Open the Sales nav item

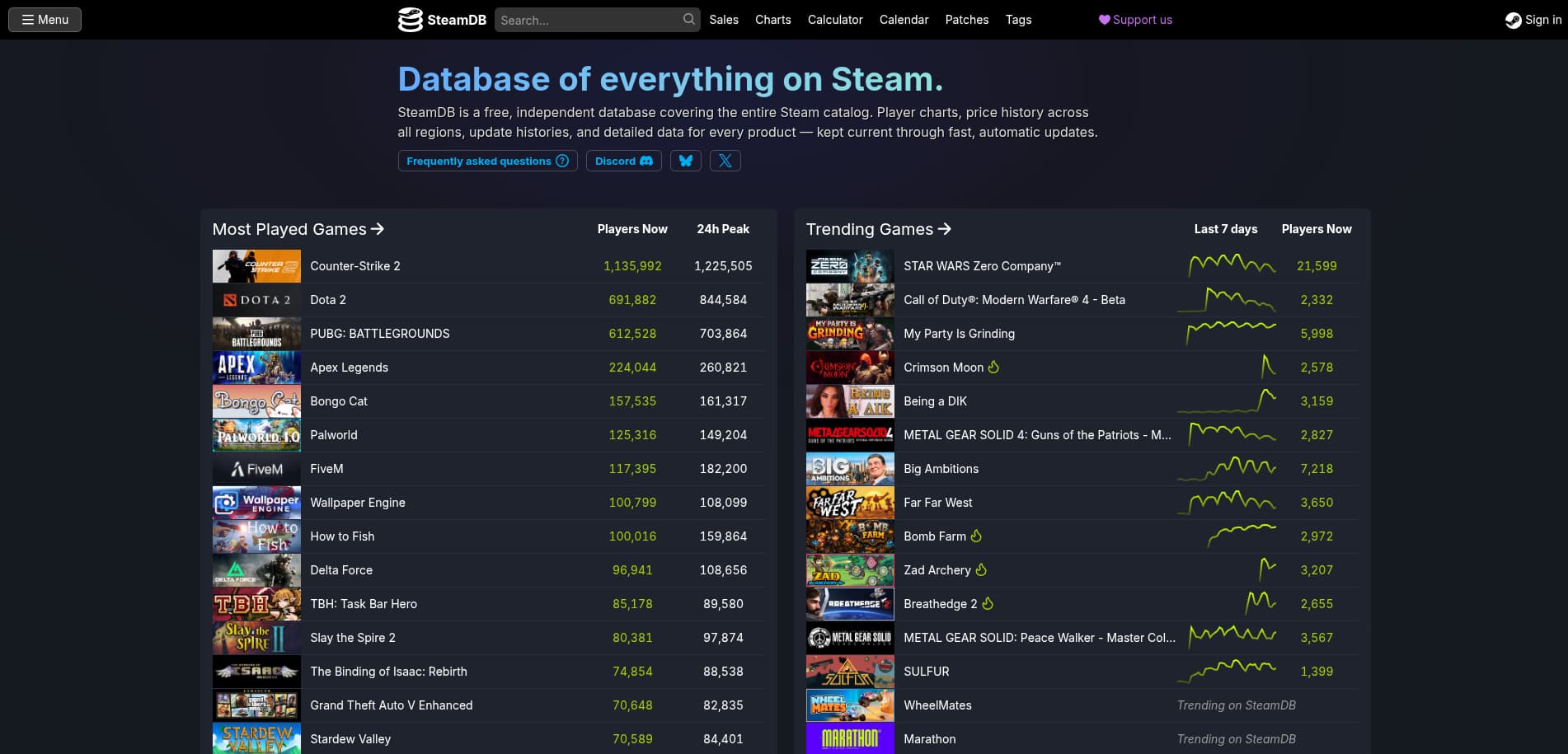click(x=724, y=20)
